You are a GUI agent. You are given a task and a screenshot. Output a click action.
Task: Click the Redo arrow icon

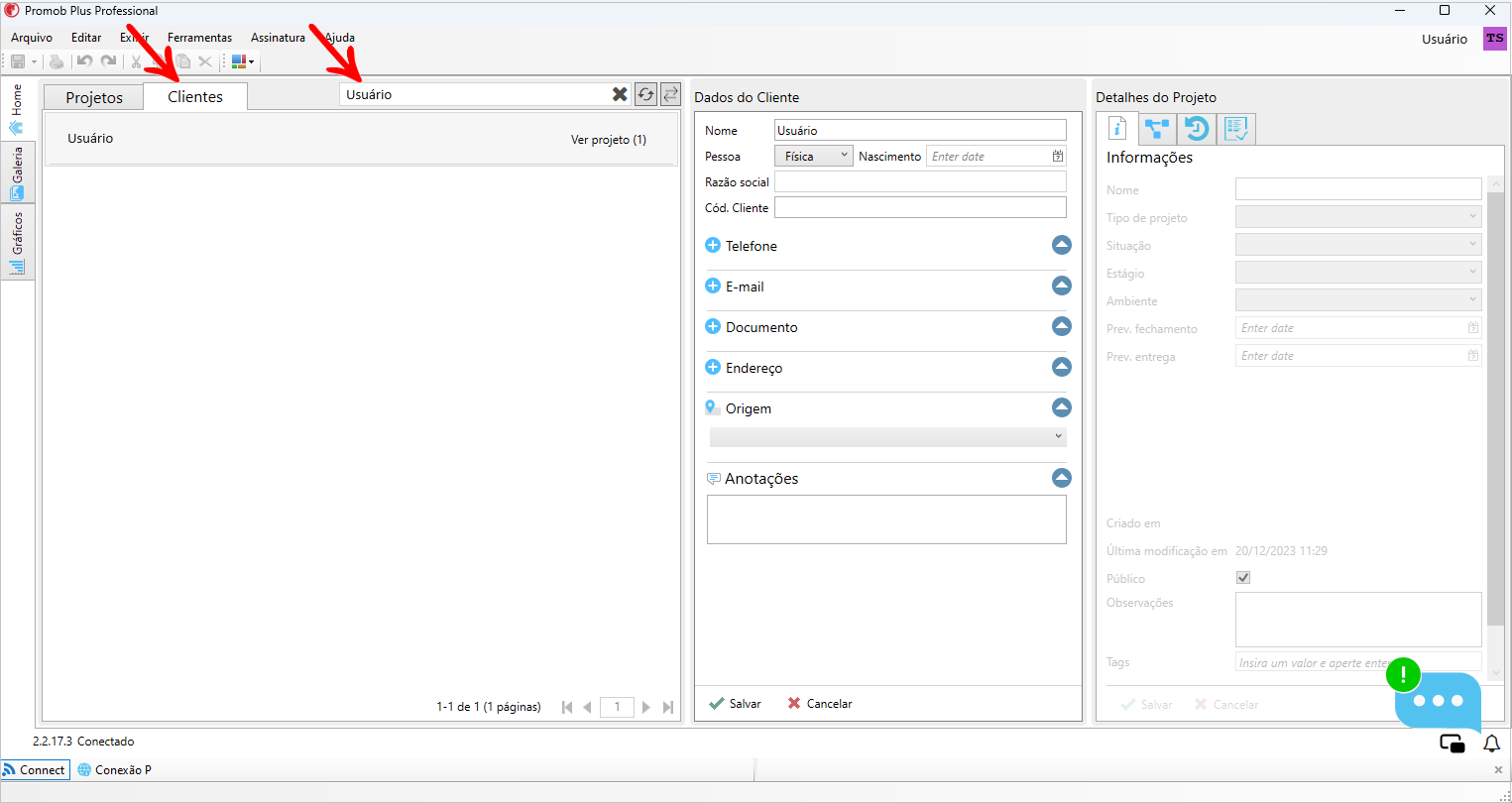108,61
